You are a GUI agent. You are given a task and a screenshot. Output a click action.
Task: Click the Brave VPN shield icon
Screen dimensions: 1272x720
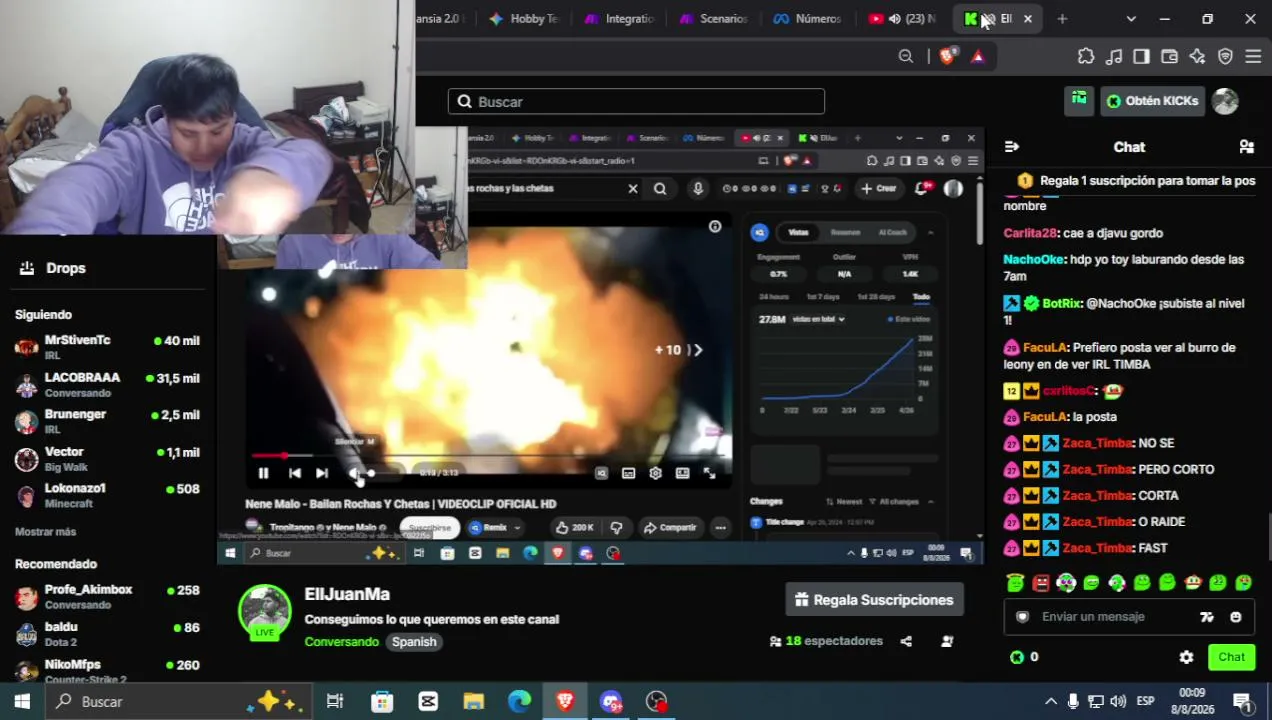(1225, 57)
